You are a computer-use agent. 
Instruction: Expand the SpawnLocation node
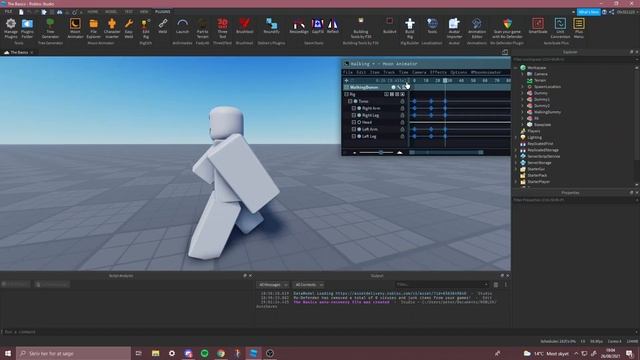tap(522, 87)
